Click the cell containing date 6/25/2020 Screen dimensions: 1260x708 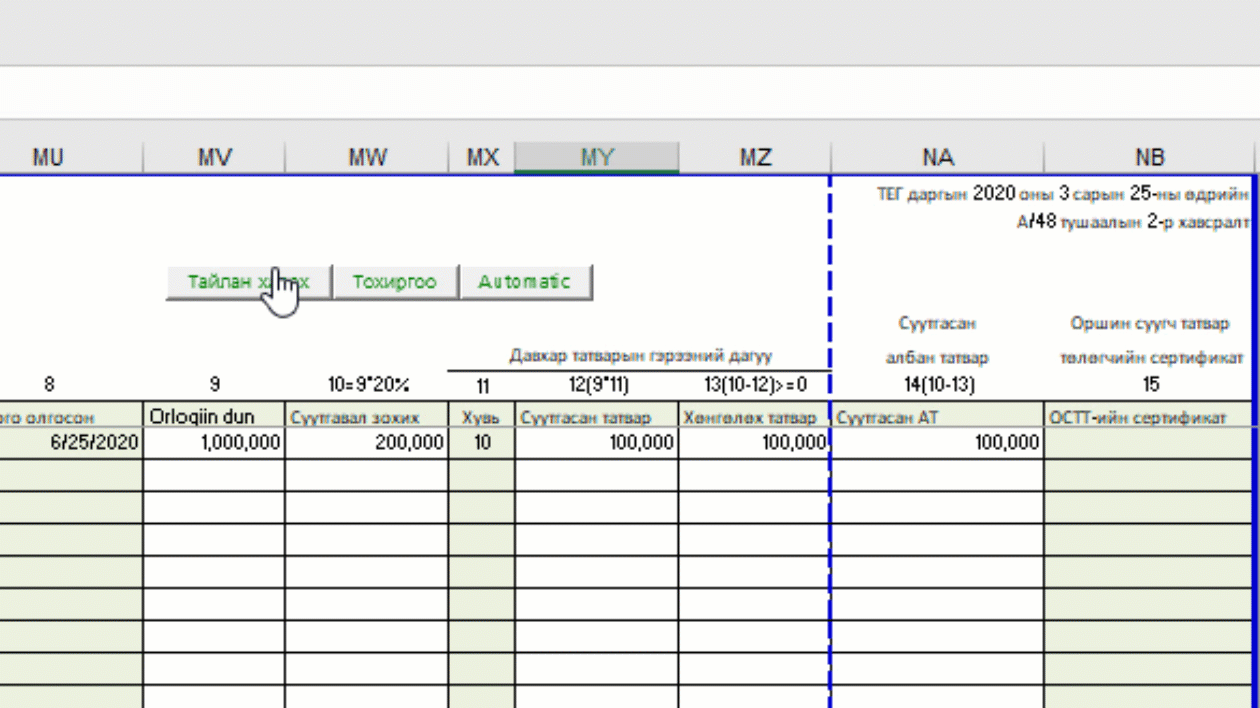(x=72, y=443)
